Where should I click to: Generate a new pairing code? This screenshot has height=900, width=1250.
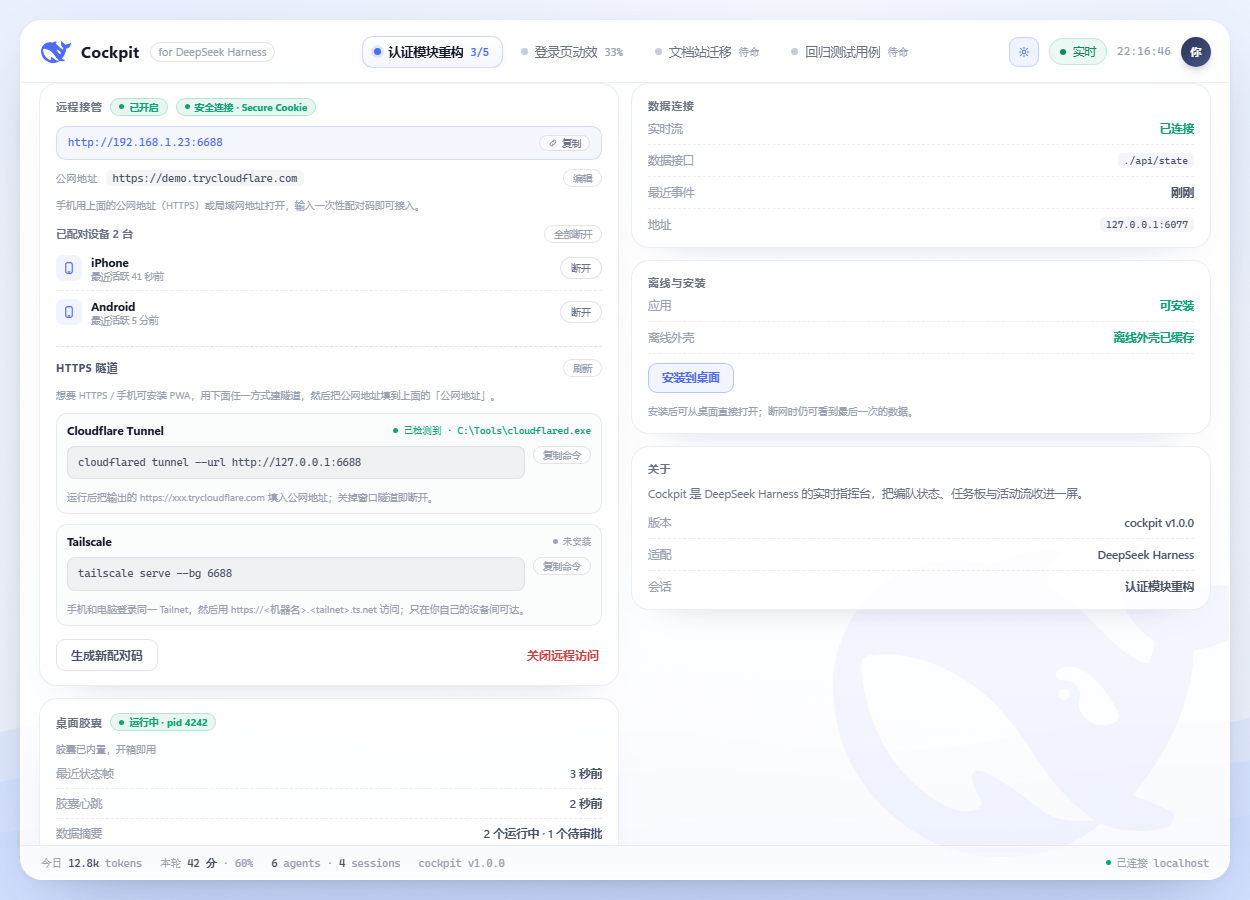click(x=107, y=656)
